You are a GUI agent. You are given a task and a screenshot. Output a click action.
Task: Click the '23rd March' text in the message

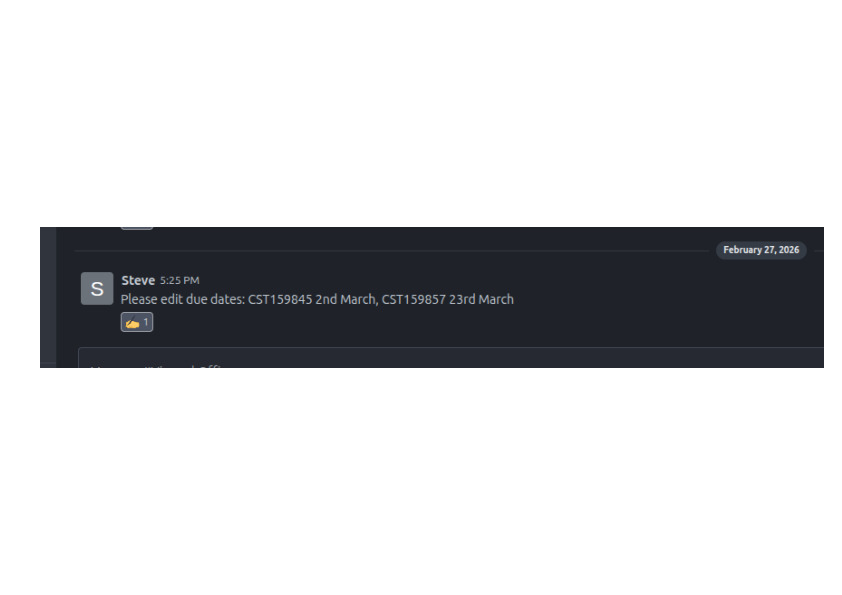pyautogui.click(x=481, y=299)
